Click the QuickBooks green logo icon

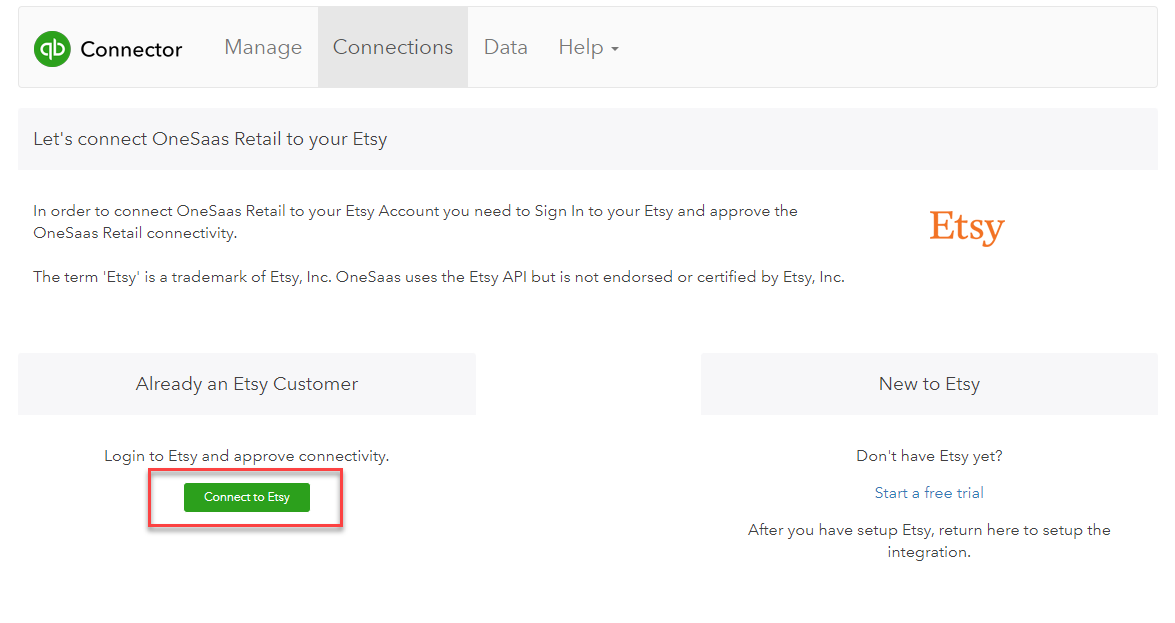52,49
